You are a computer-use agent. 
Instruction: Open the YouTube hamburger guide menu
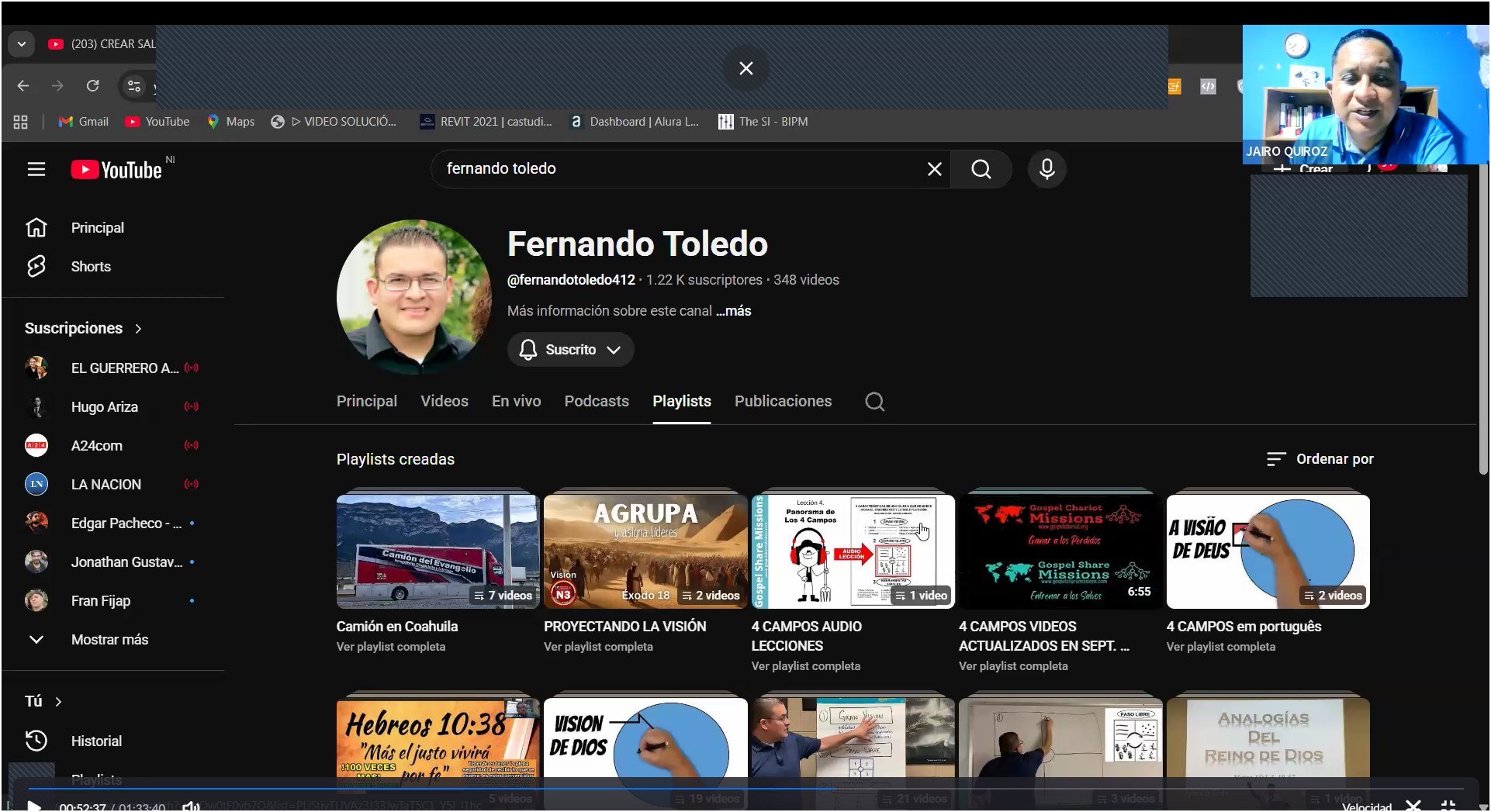(x=36, y=169)
